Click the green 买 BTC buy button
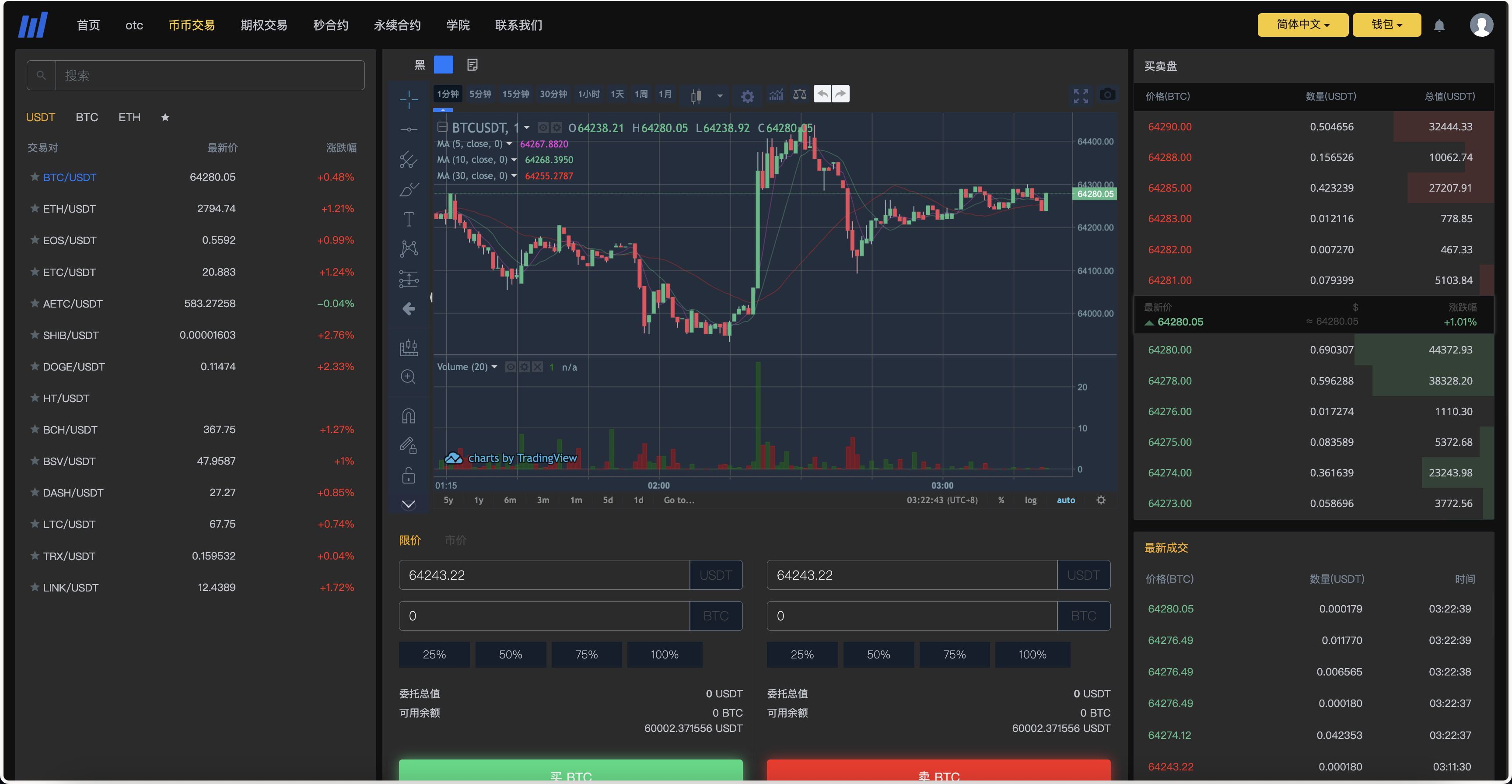This screenshot has height=784, width=1512. coord(570,773)
